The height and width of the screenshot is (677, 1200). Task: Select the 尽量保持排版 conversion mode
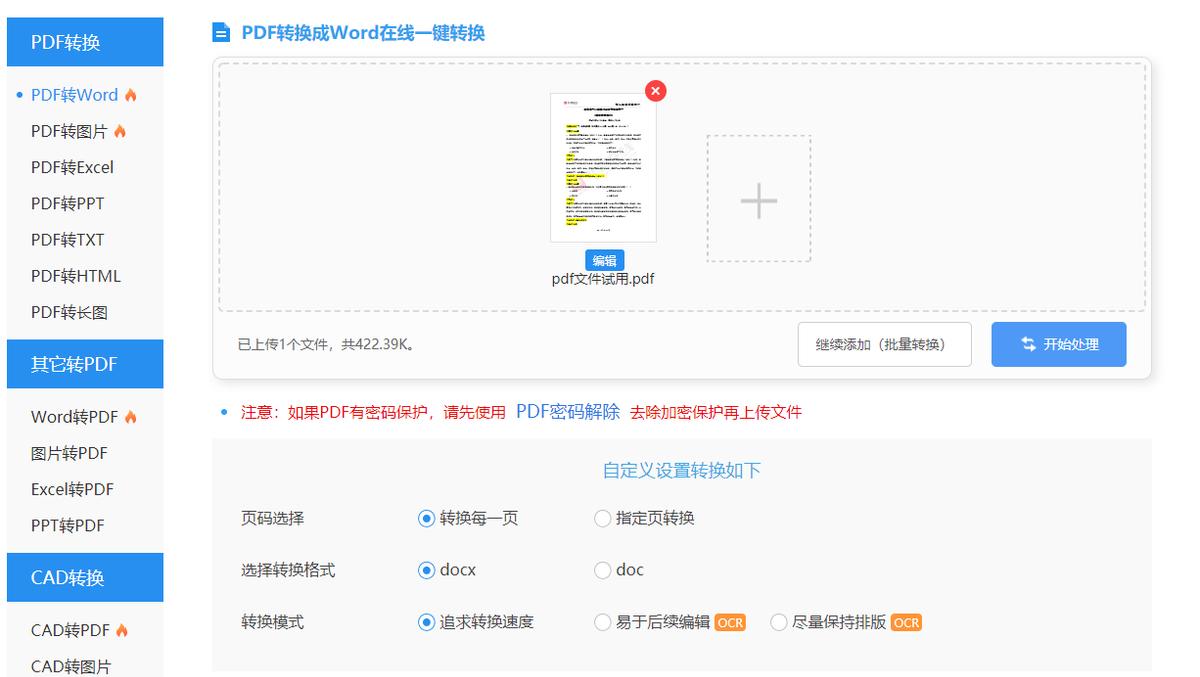click(x=778, y=622)
